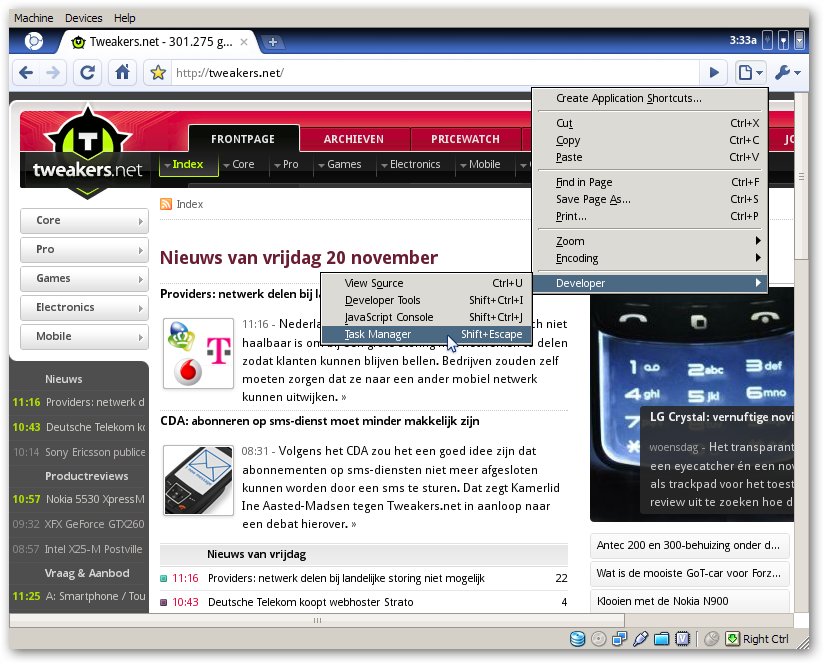This screenshot has width=823, height=663.
Task: Click the URL address field
Action: tap(435, 72)
